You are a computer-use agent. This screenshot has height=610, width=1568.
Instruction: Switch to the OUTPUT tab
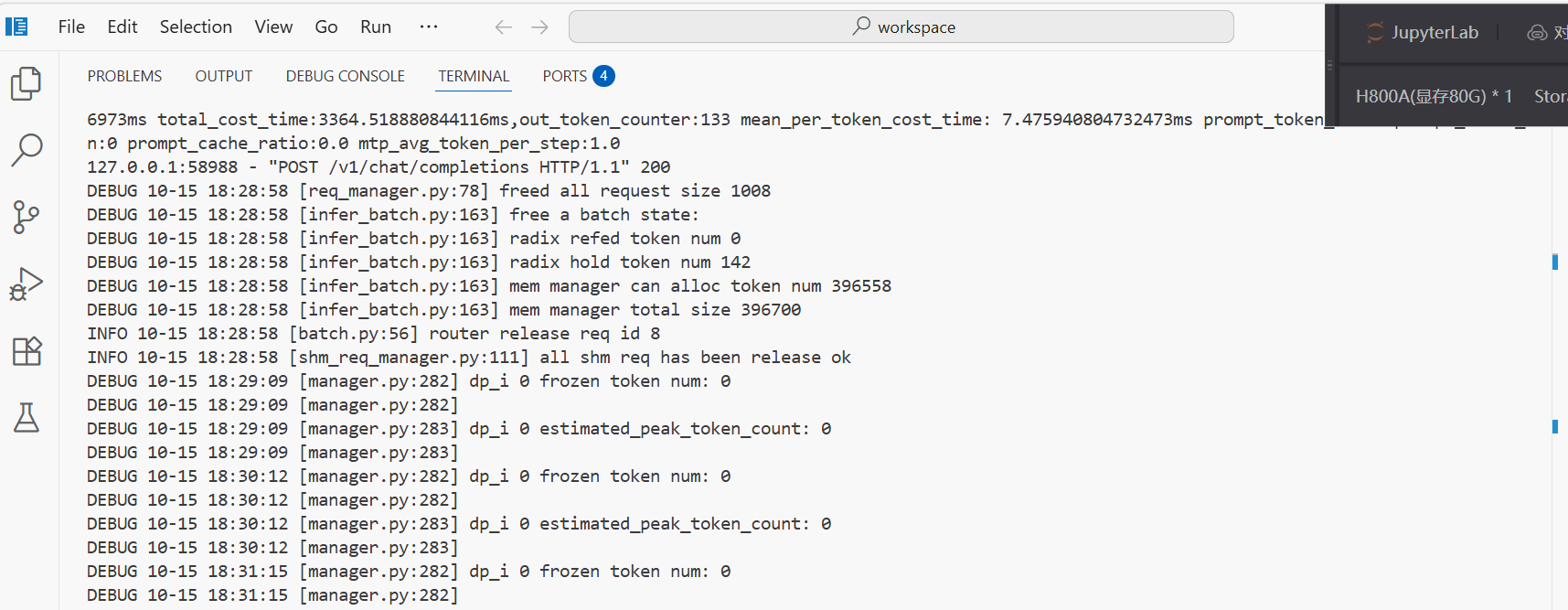(224, 76)
